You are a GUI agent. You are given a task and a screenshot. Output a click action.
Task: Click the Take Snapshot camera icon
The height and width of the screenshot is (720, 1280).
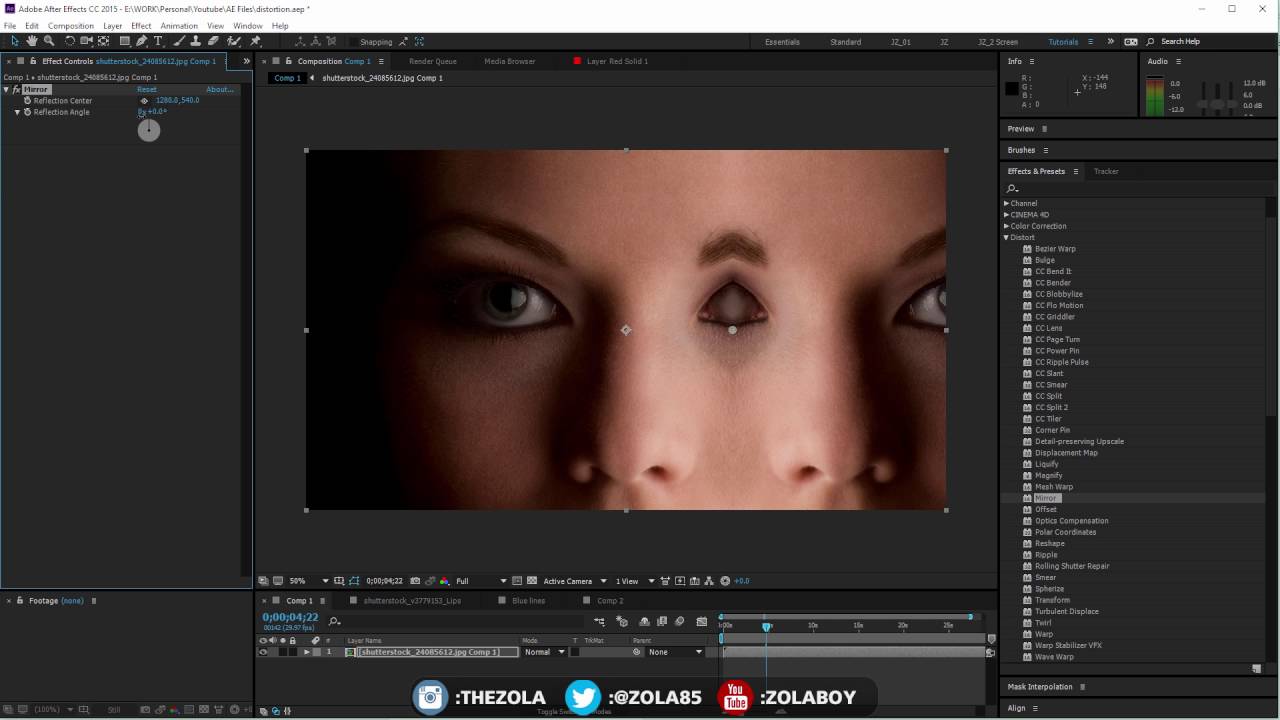click(x=415, y=581)
